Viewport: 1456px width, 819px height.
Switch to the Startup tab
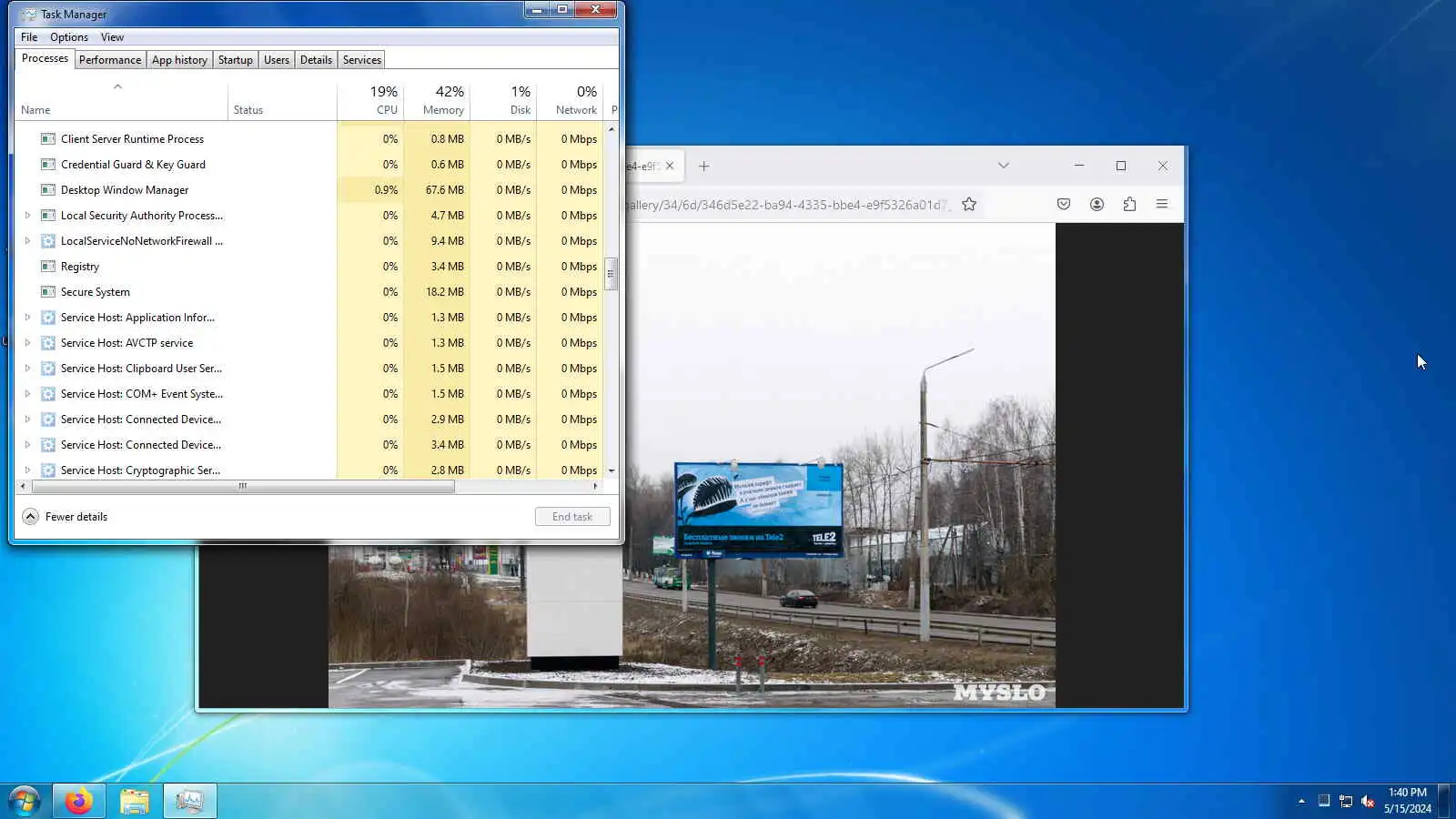click(x=236, y=60)
